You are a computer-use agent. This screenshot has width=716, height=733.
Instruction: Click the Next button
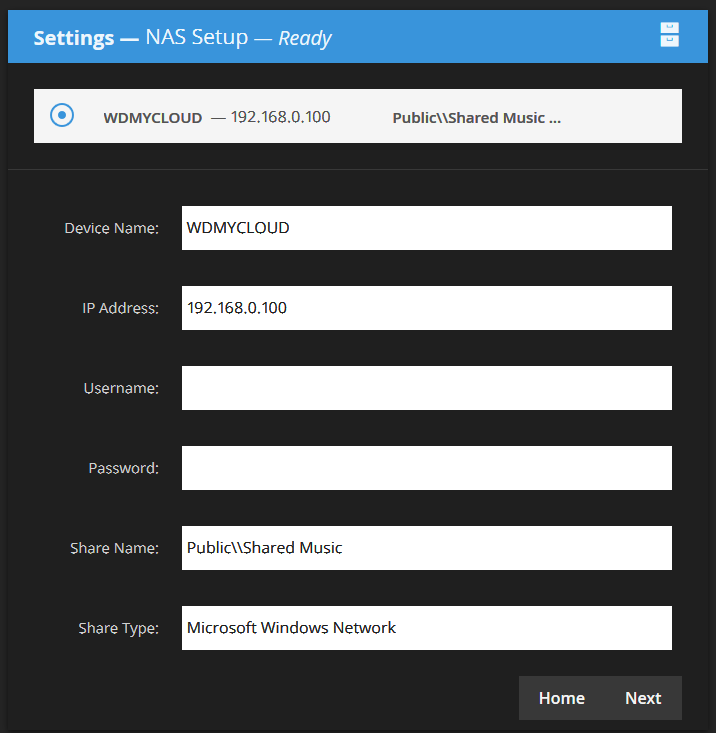coord(643,698)
